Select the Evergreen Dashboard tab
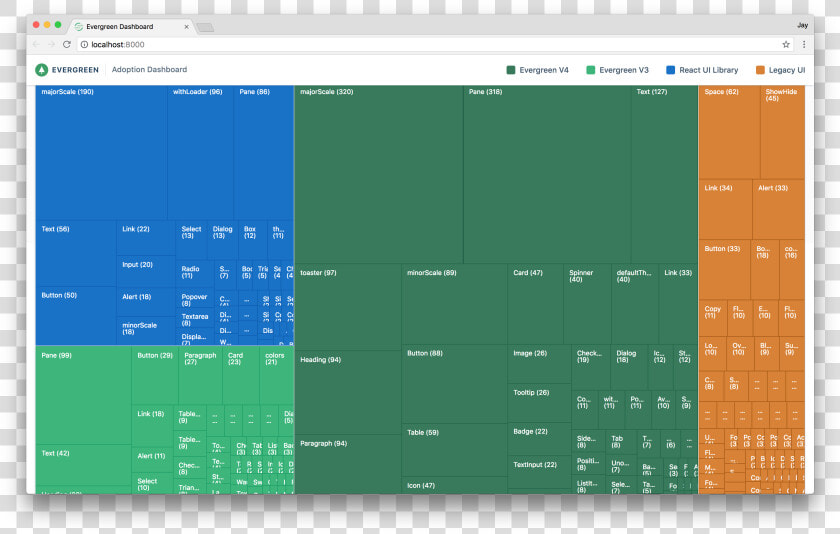This screenshot has width=840, height=534. [x=131, y=26]
